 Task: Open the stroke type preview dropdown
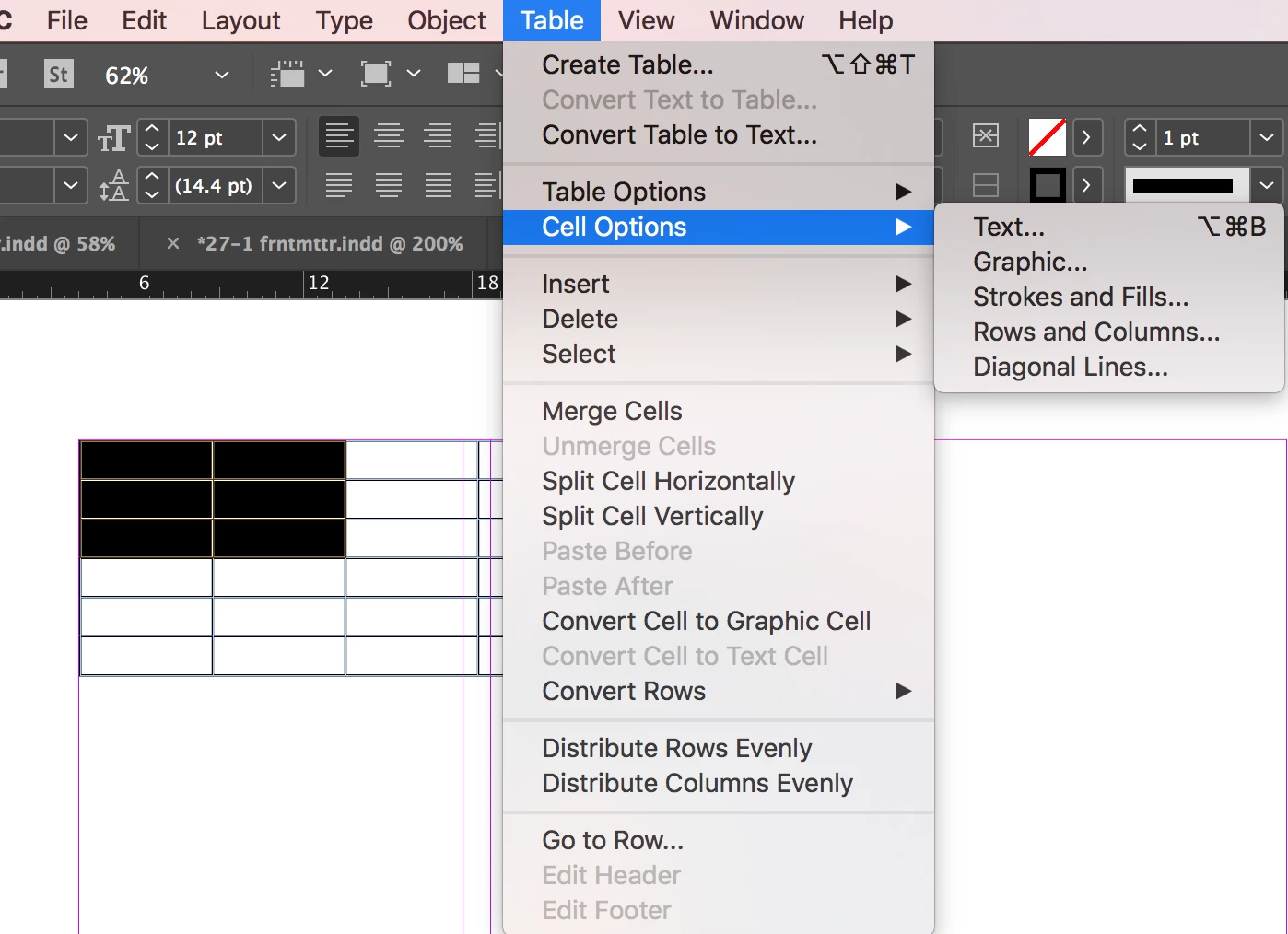pyautogui.click(x=1267, y=185)
